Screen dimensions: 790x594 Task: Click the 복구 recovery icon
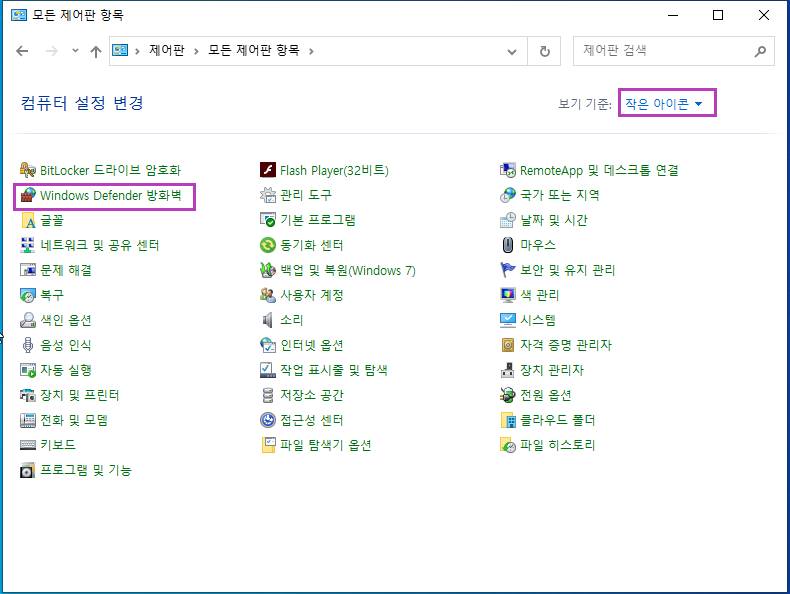click(28, 295)
